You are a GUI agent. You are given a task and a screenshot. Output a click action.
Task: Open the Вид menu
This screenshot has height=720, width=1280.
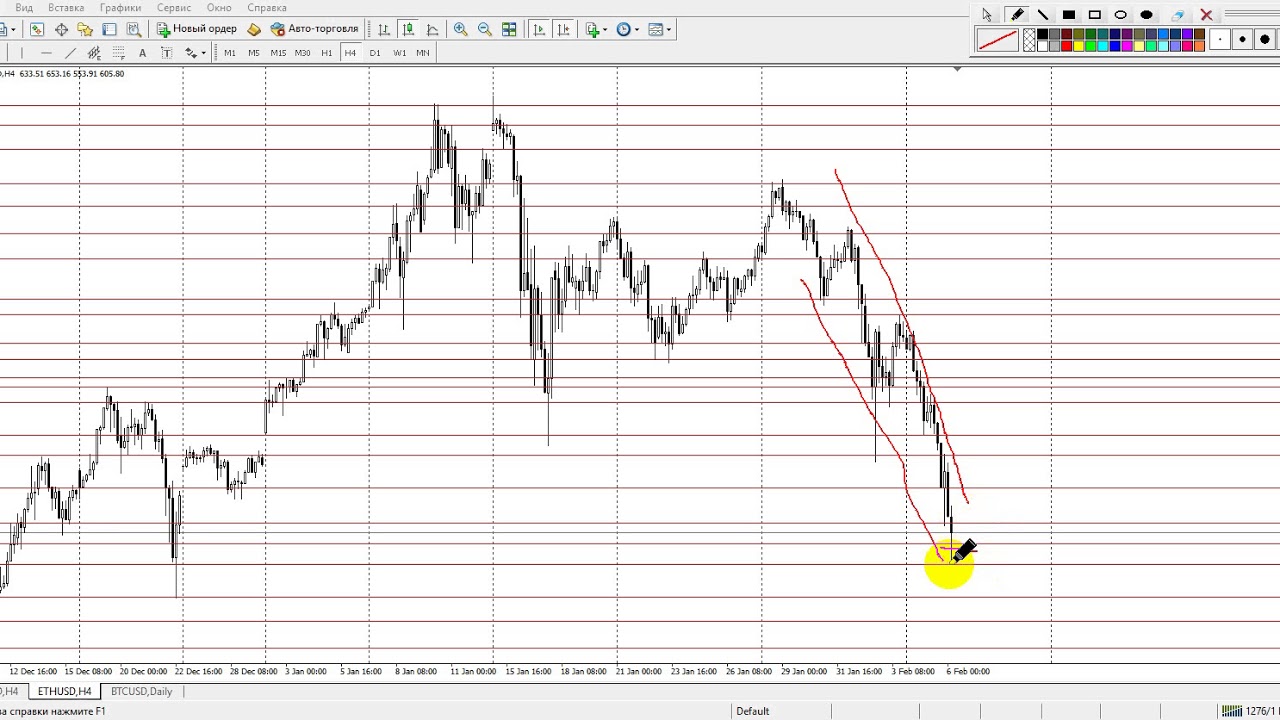24,8
